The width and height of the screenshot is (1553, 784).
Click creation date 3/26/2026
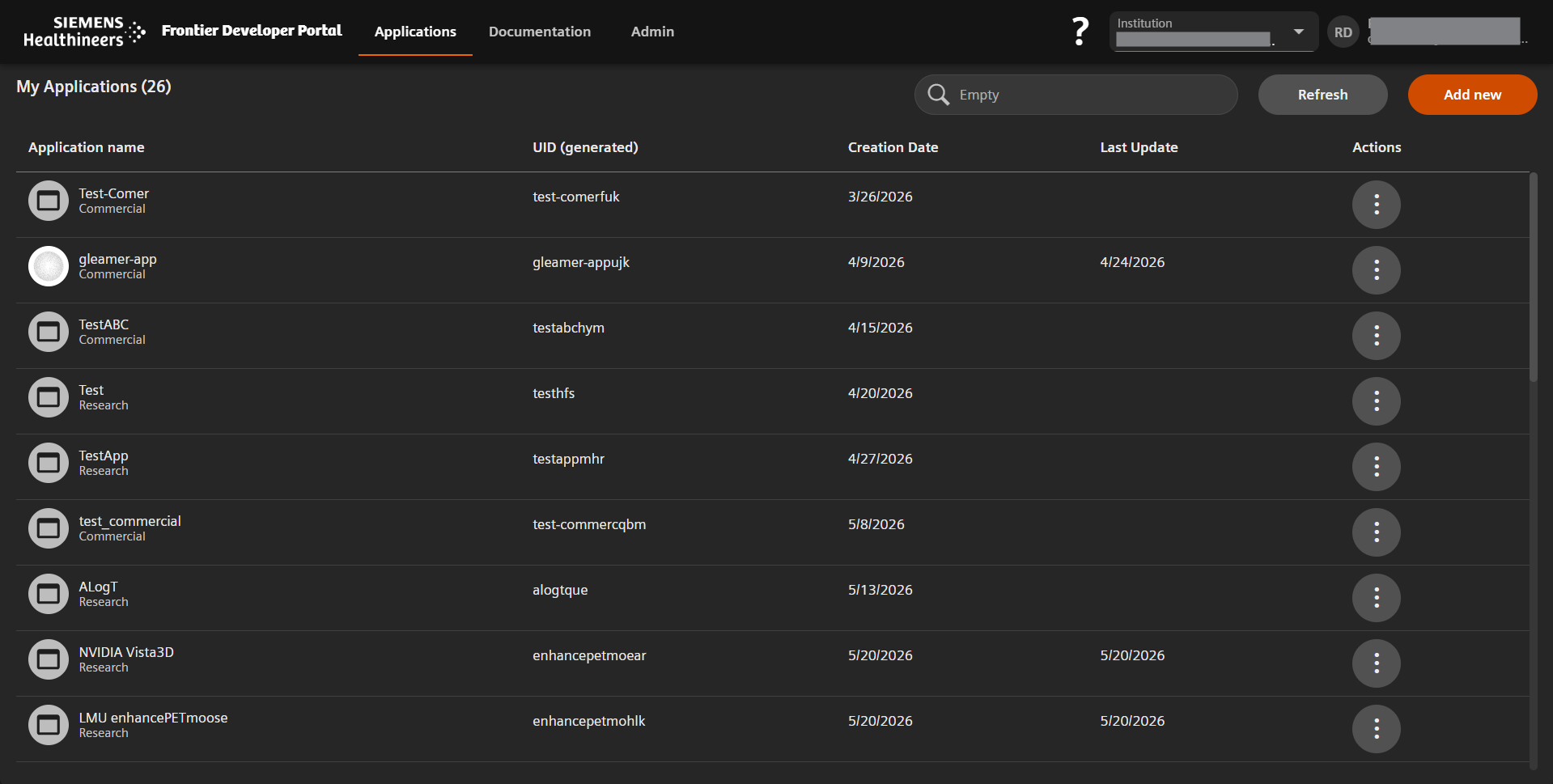[880, 197]
